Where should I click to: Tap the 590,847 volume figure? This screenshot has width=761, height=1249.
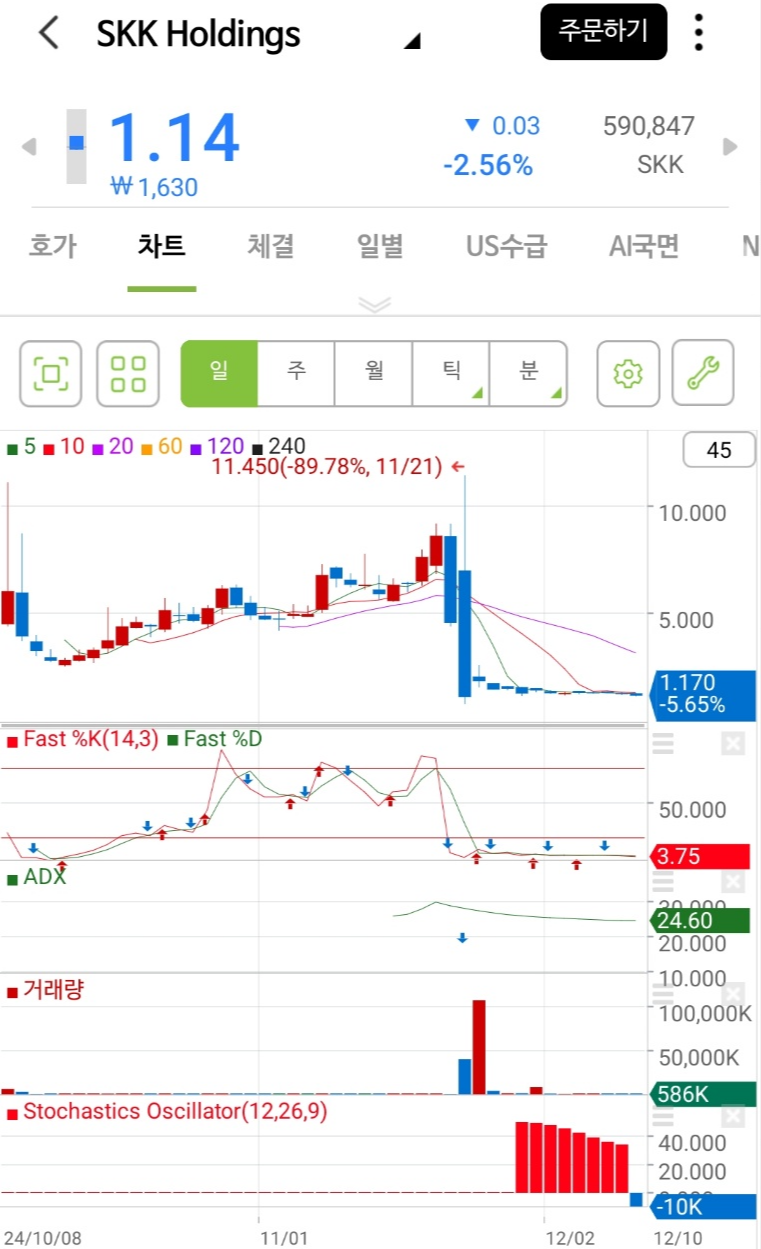coord(649,126)
